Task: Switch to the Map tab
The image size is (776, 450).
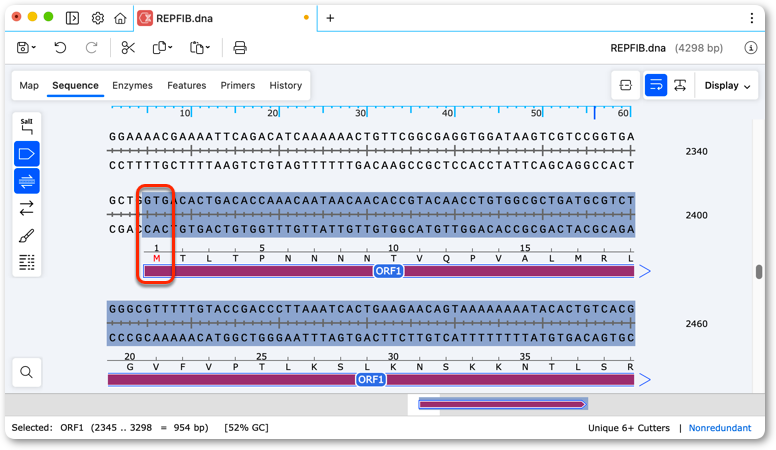Action: tap(29, 86)
